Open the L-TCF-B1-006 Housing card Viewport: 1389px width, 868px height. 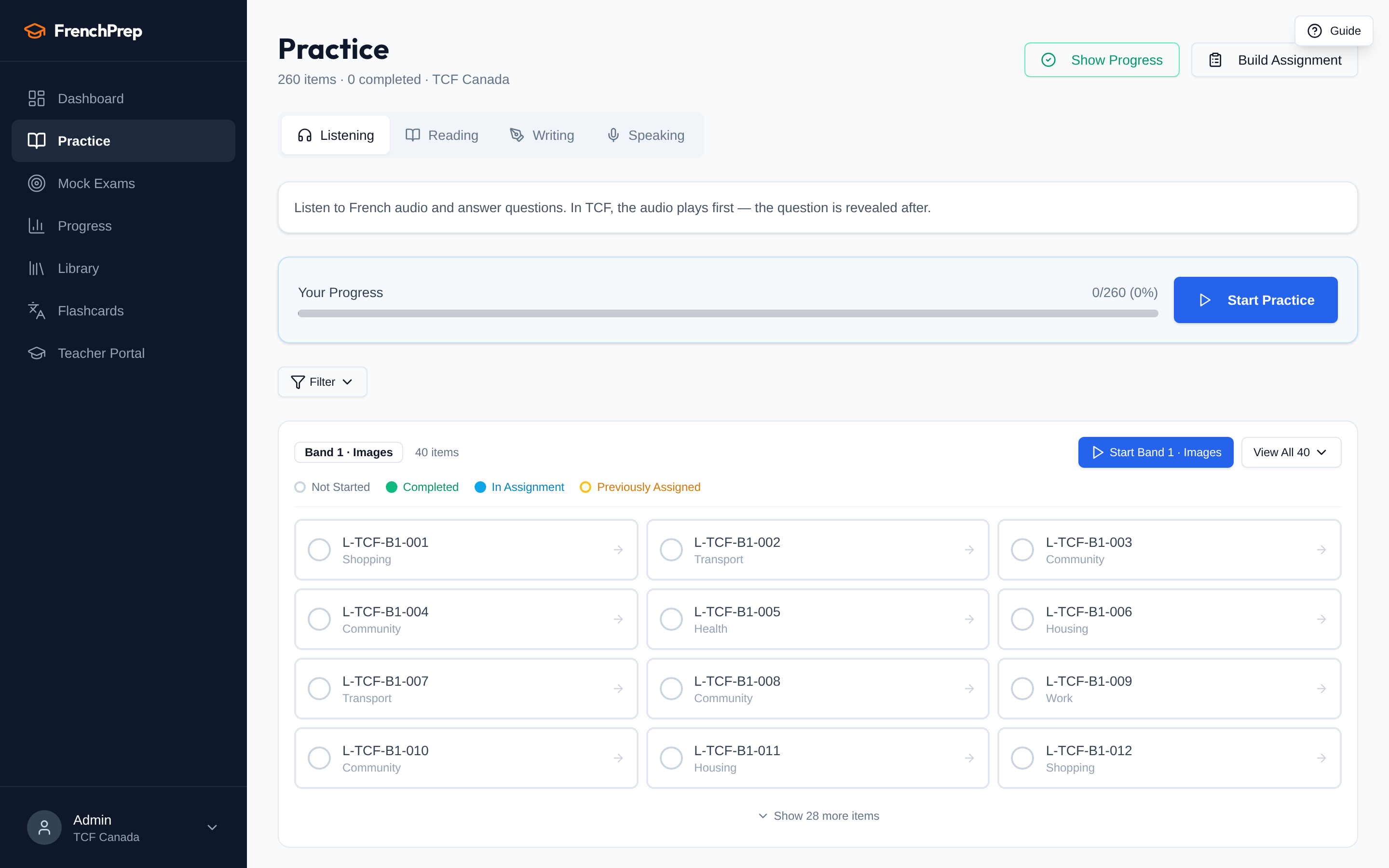click(1169, 619)
